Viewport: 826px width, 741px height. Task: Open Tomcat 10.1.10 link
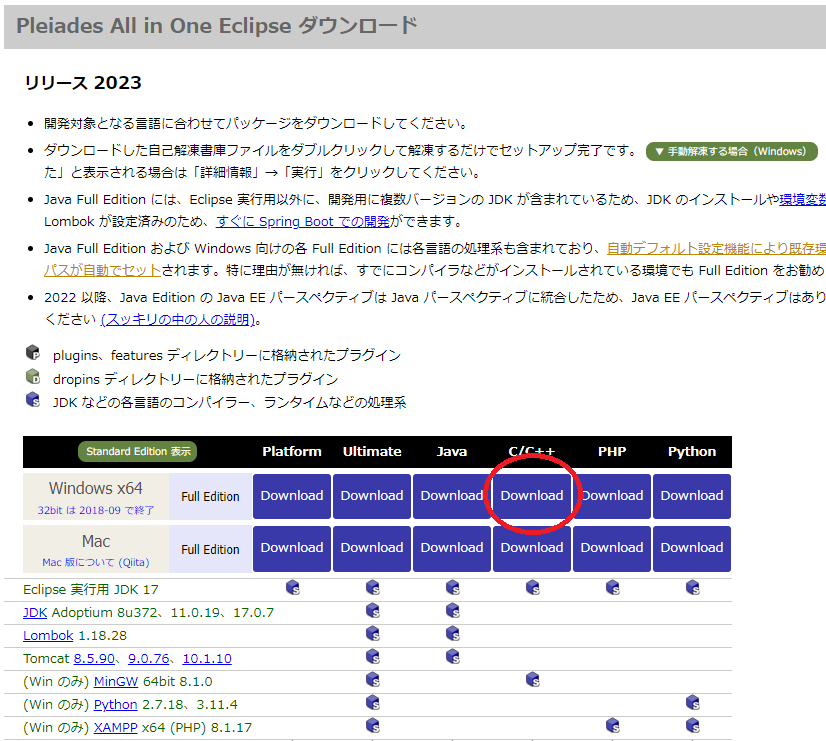(207, 659)
